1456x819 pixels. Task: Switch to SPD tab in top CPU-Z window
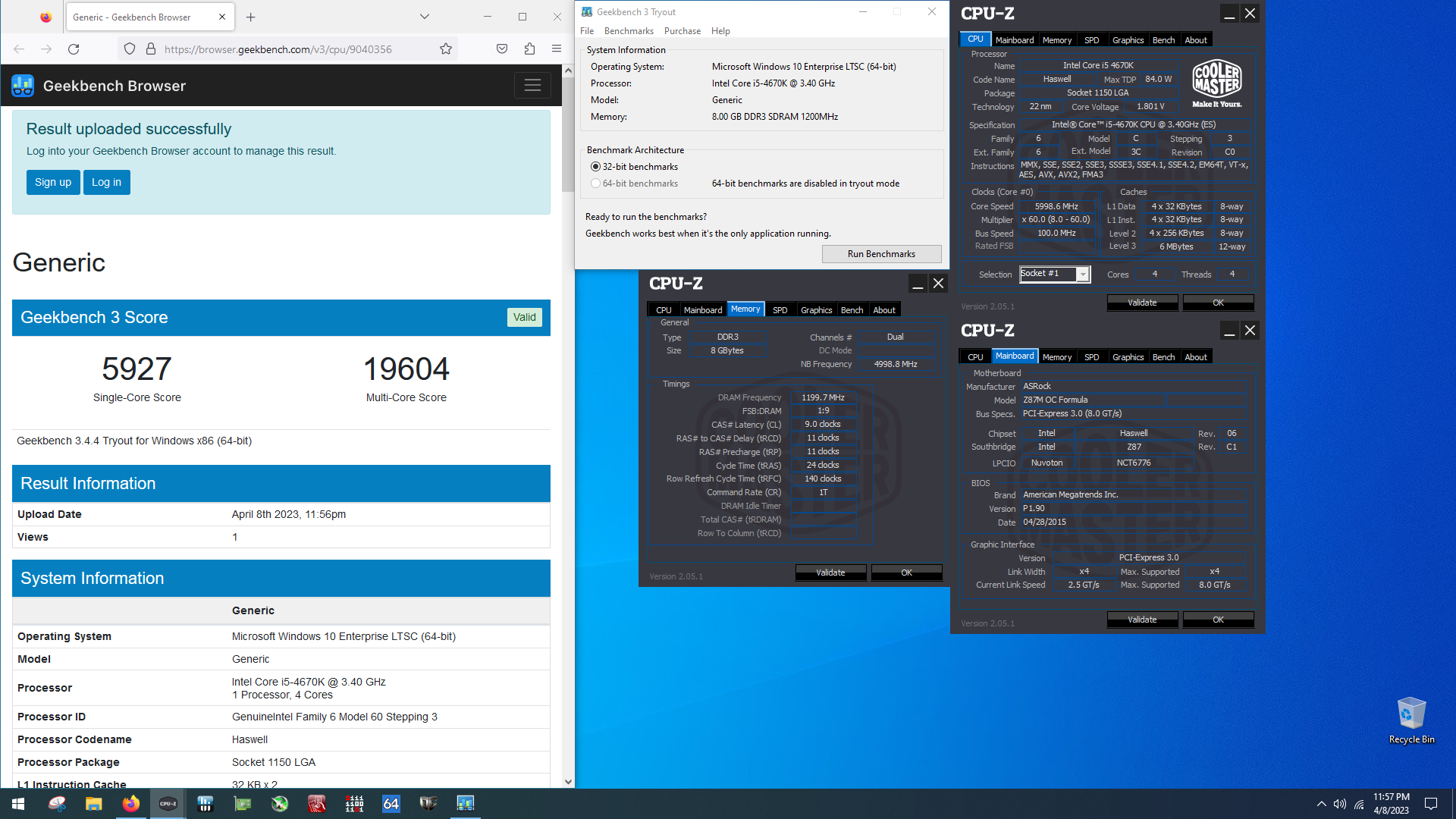[x=1091, y=40]
